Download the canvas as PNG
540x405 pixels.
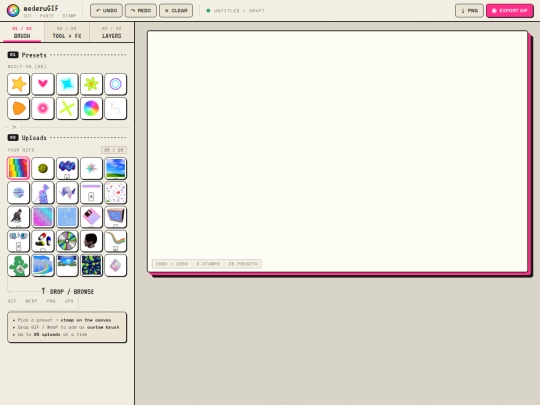[x=469, y=11]
